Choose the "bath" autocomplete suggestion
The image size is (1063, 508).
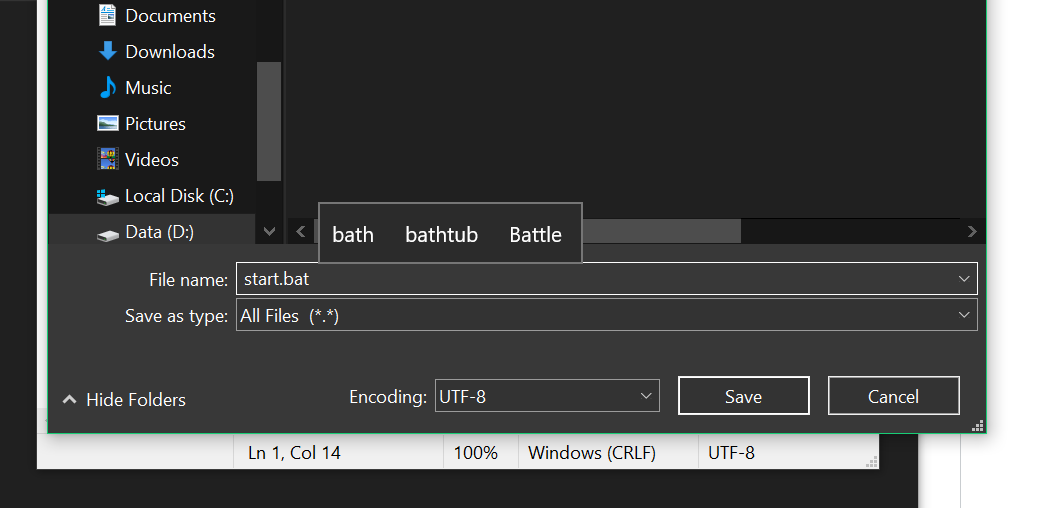pos(353,235)
